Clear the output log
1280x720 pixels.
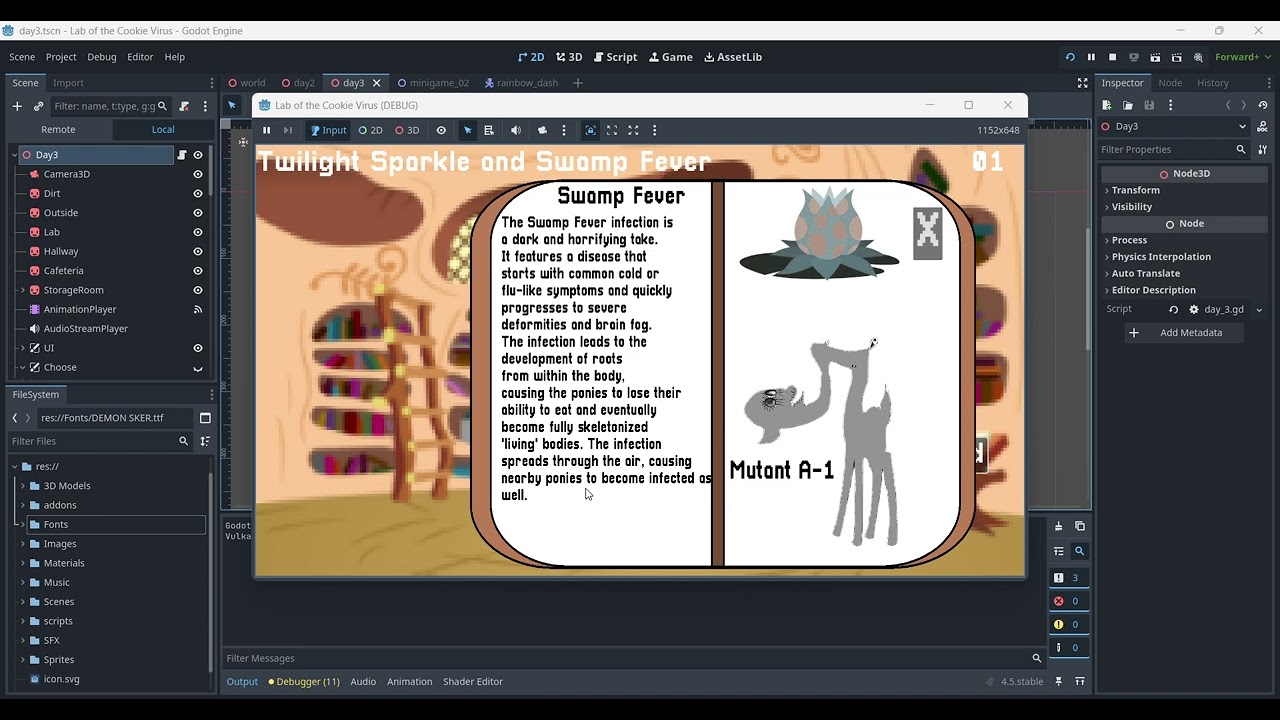click(x=1059, y=526)
